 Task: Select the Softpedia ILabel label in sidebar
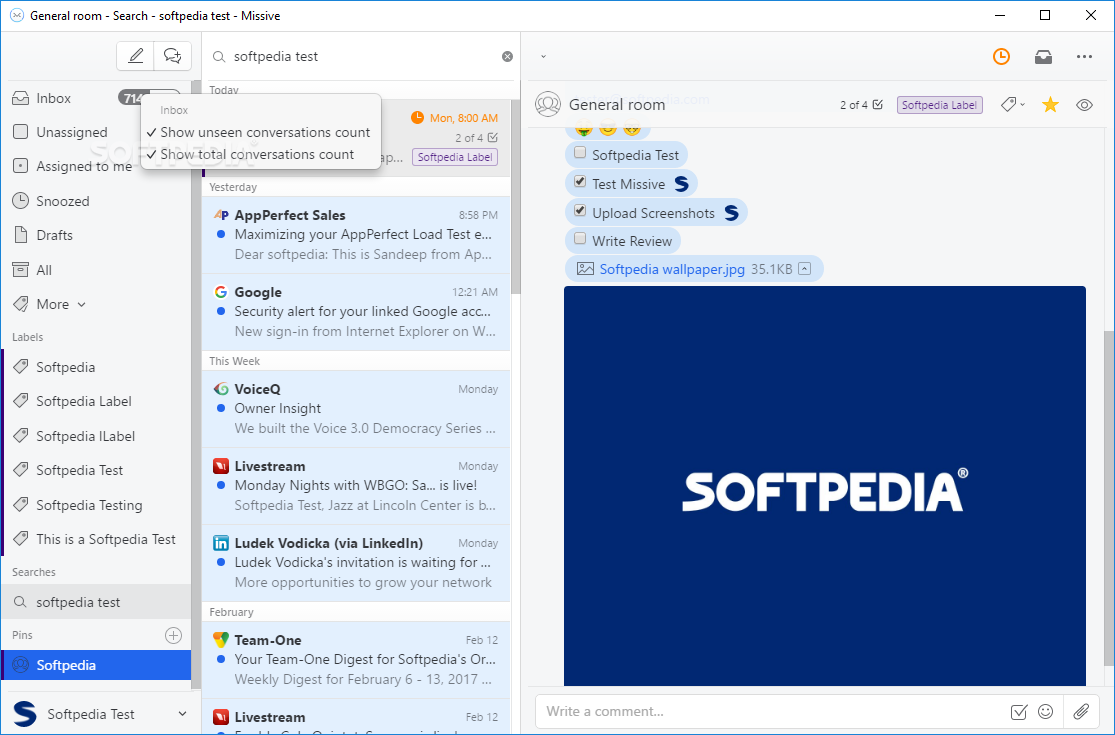[96, 436]
